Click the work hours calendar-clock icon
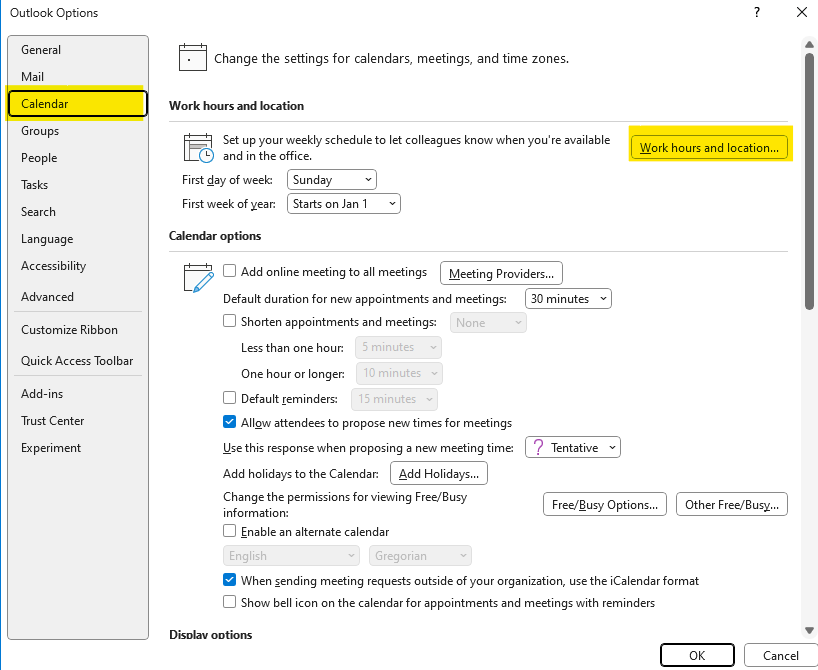Screen dimensions: 818x670 tap(198, 148)
